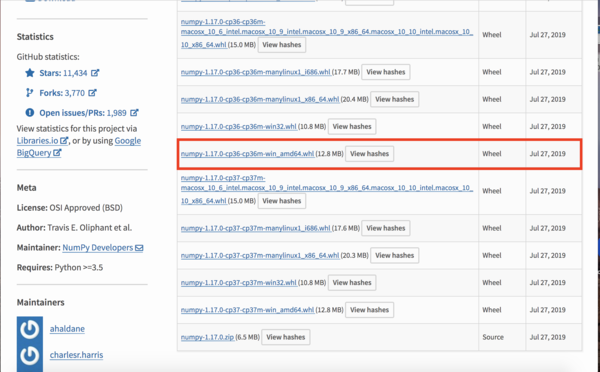View hashes for cp37m-win32 wheel
Screen dimensions: 600x372
coord(352,282)
